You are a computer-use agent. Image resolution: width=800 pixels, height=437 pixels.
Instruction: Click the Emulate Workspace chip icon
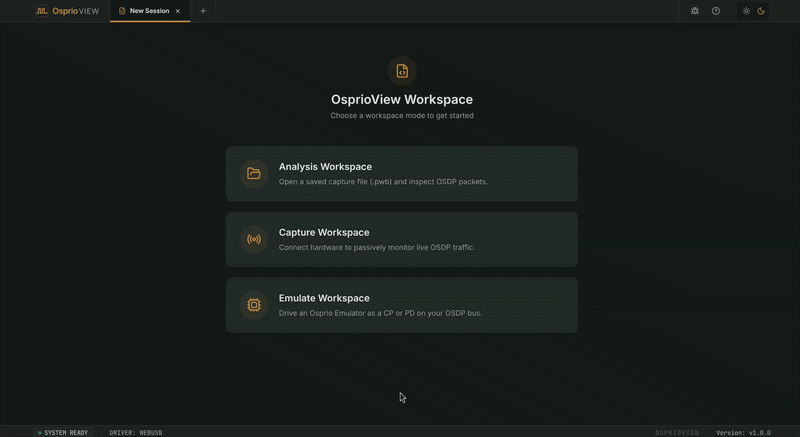click(x=254, y=305)
